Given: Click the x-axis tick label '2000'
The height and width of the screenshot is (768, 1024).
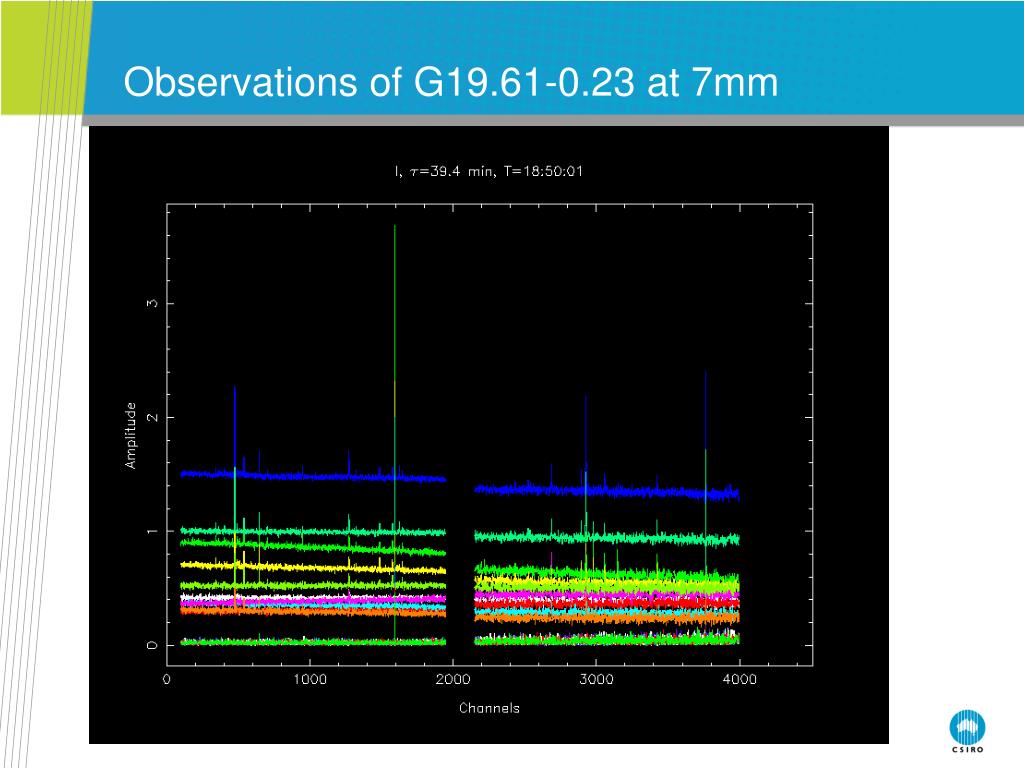Looking at the screenshot, I should point(453,679).
